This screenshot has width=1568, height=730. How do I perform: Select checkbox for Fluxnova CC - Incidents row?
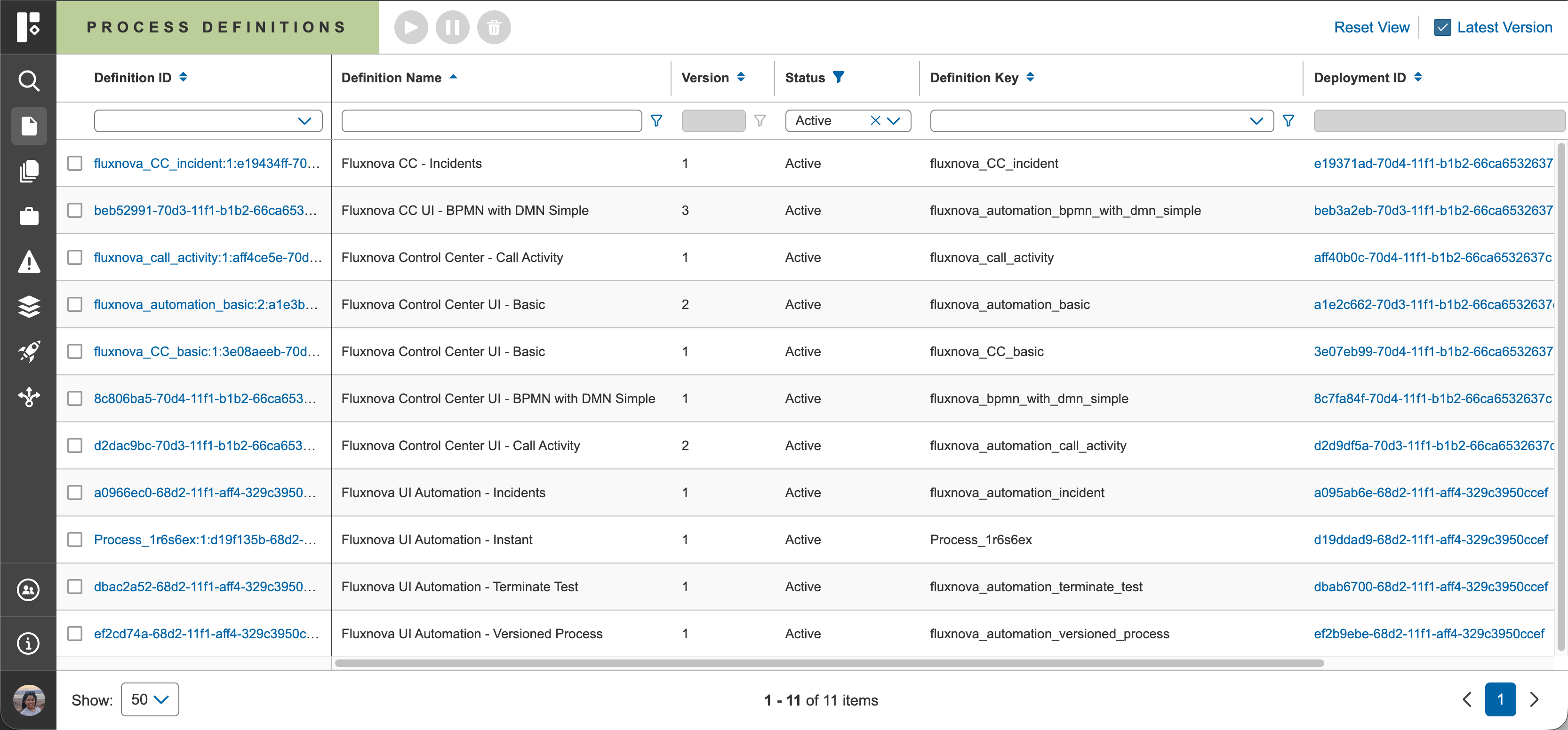(x=75, y=163)
